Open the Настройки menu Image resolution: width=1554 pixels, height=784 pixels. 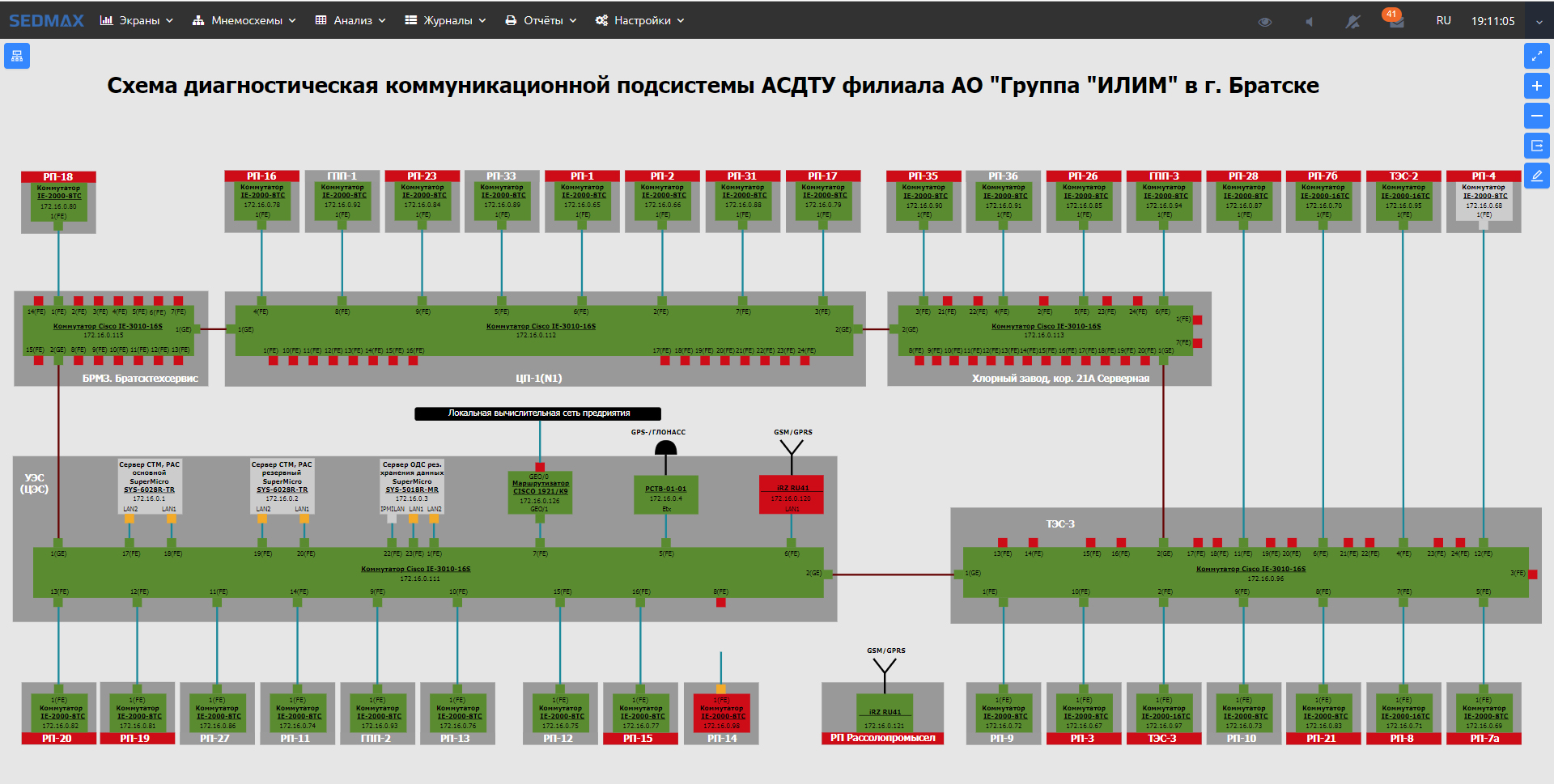click(x=640, y=20)
